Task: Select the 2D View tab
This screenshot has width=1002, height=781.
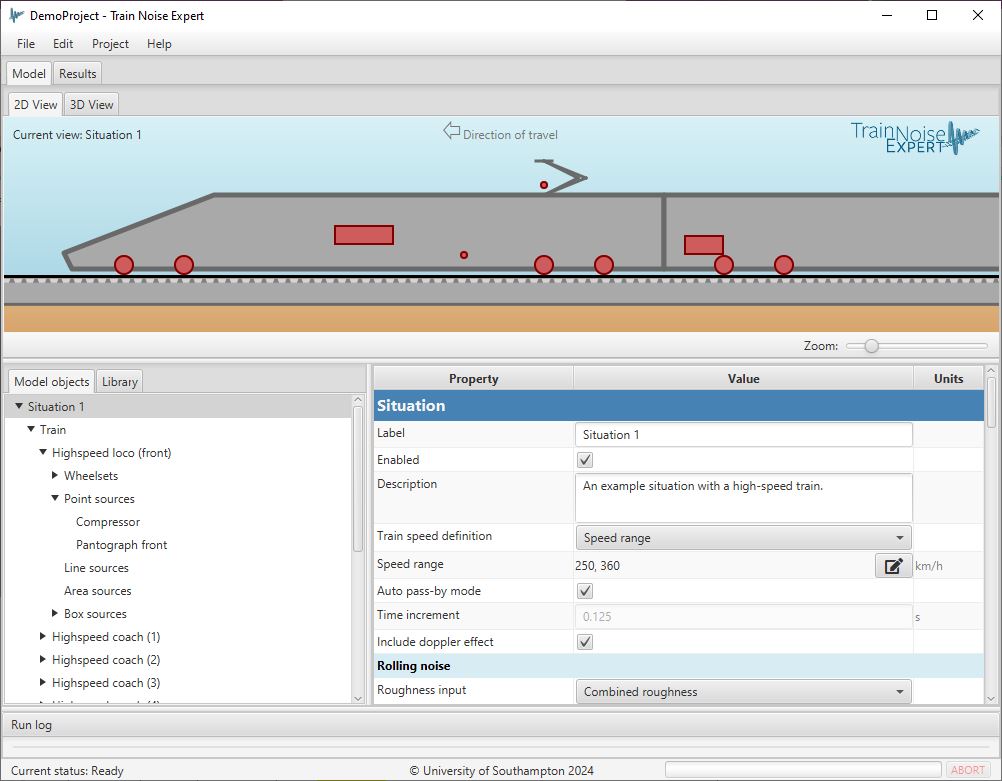Action: [x=35, y=104]
